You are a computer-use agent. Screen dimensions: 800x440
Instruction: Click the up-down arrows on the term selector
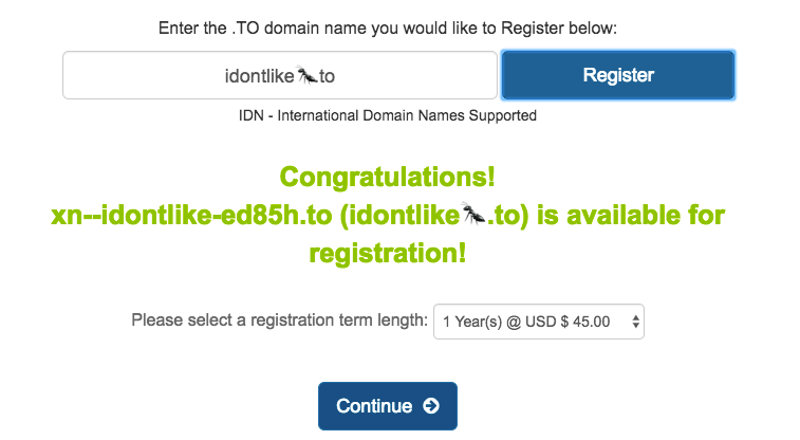click(635, 322)
